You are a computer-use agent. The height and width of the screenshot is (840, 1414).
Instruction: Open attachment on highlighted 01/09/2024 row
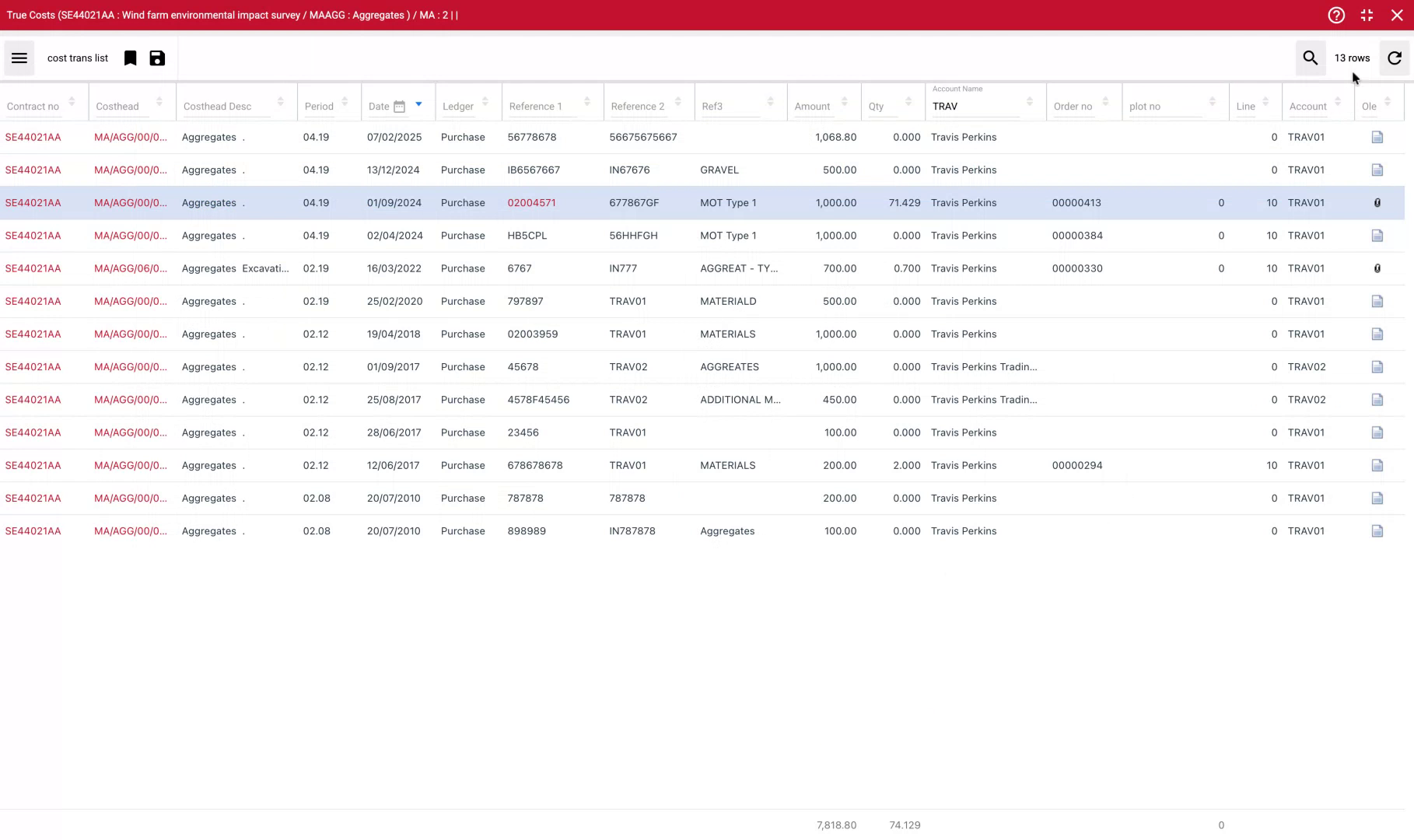point(1377,202)
